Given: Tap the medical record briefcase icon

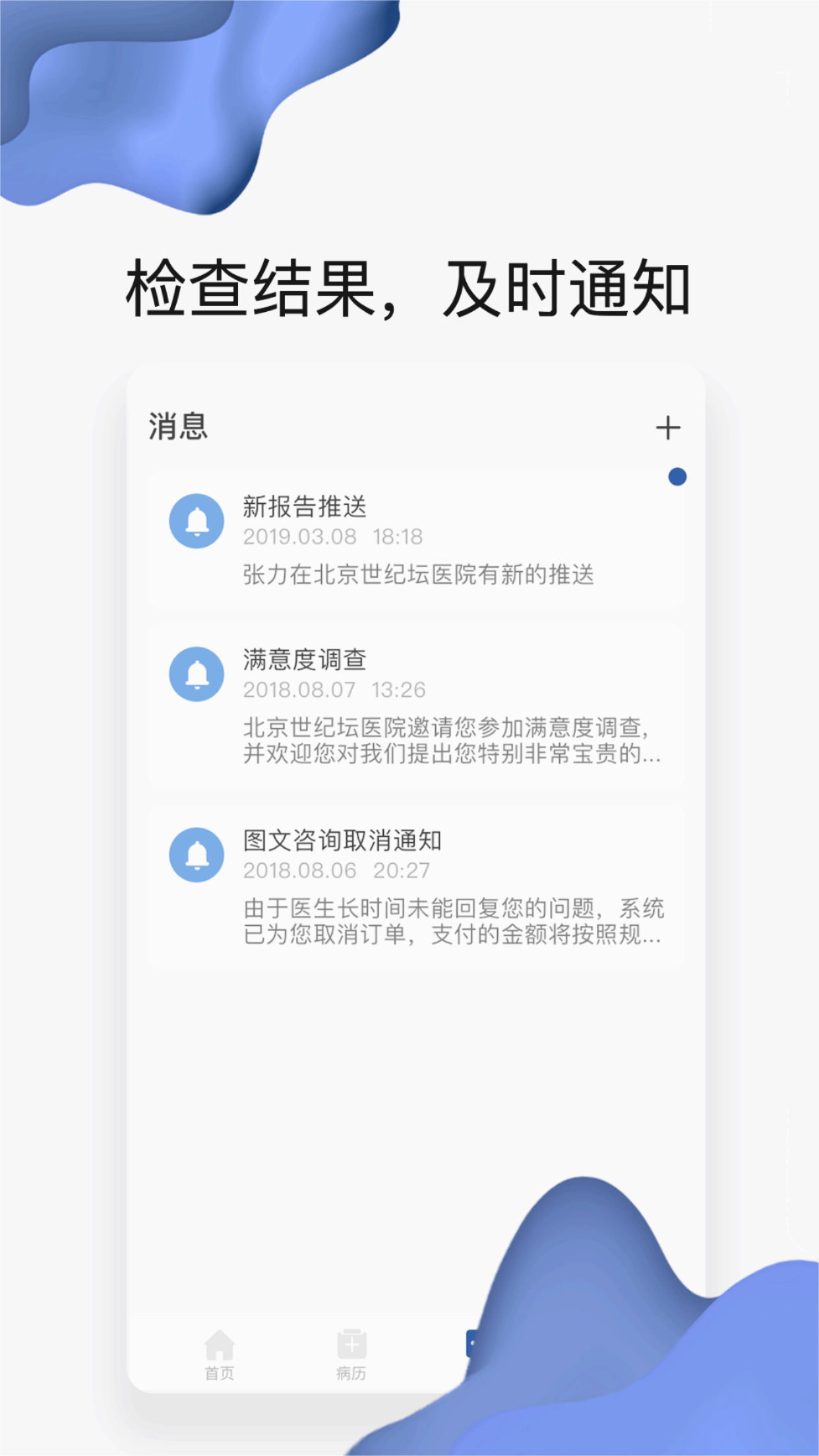Looking at the screenshot, I should 351,1344.
